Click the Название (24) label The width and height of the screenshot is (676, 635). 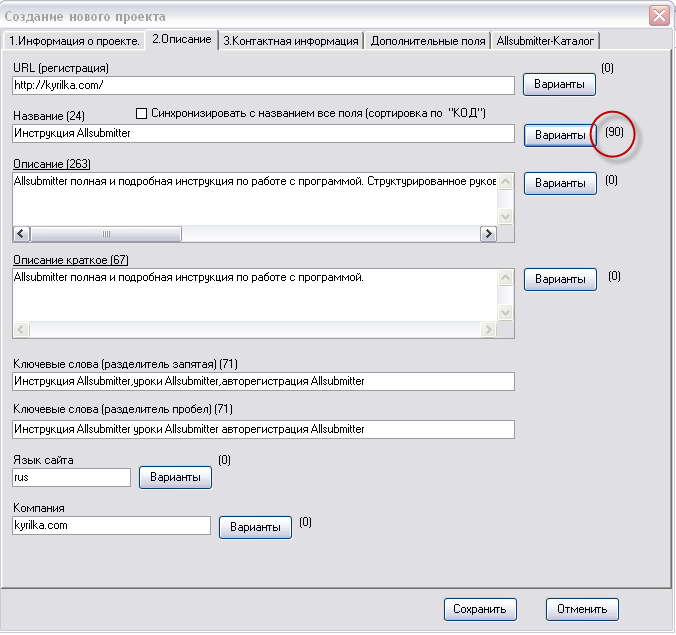(49, 116)
